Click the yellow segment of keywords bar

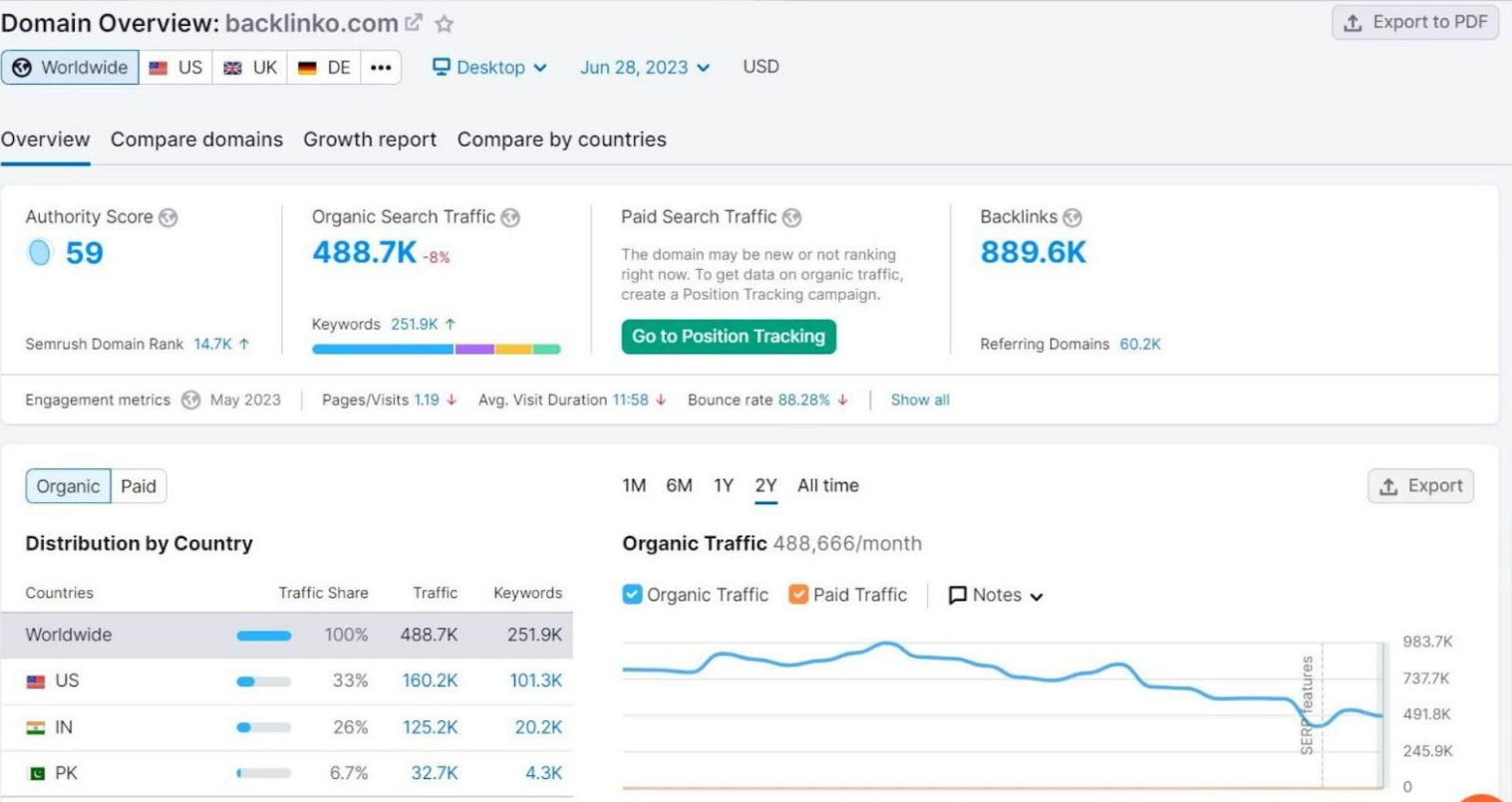coord(513,350)
